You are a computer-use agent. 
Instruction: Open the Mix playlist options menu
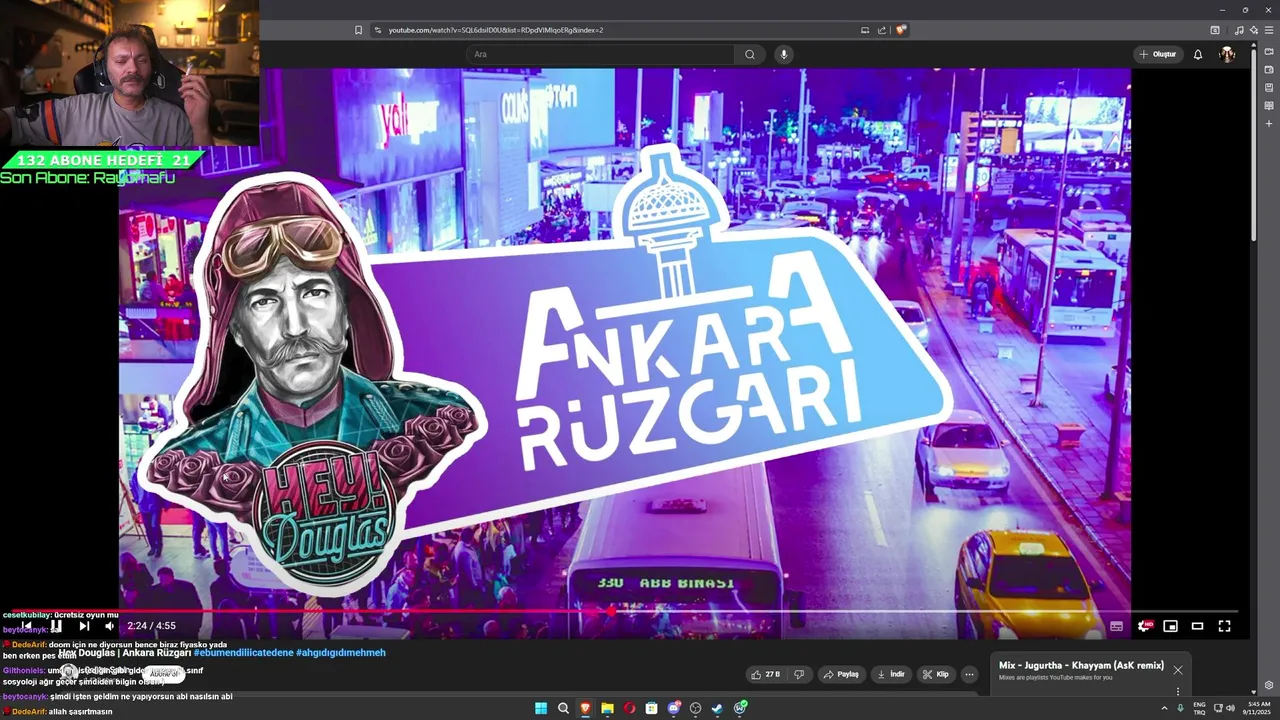click(x=1178, y=690)
